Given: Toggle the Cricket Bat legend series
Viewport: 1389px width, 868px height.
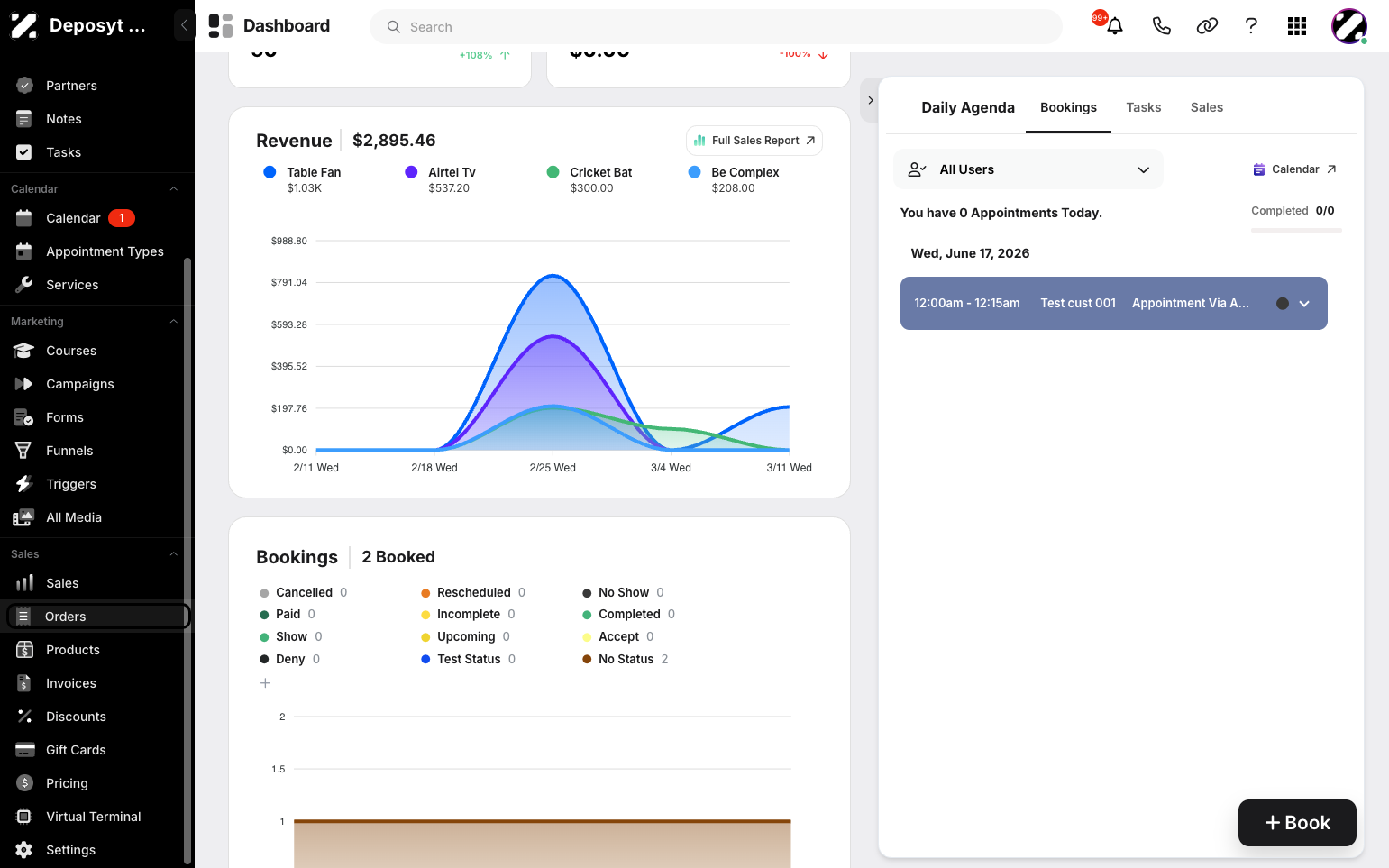Looking at the screenshot, I should click(589, 179).
